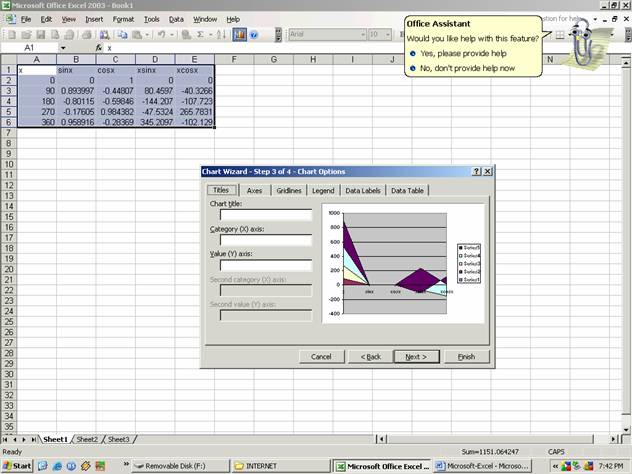Click the chart preview thumbnail in wizard
This screenshot has height=474, width=632.
point(403,263)
